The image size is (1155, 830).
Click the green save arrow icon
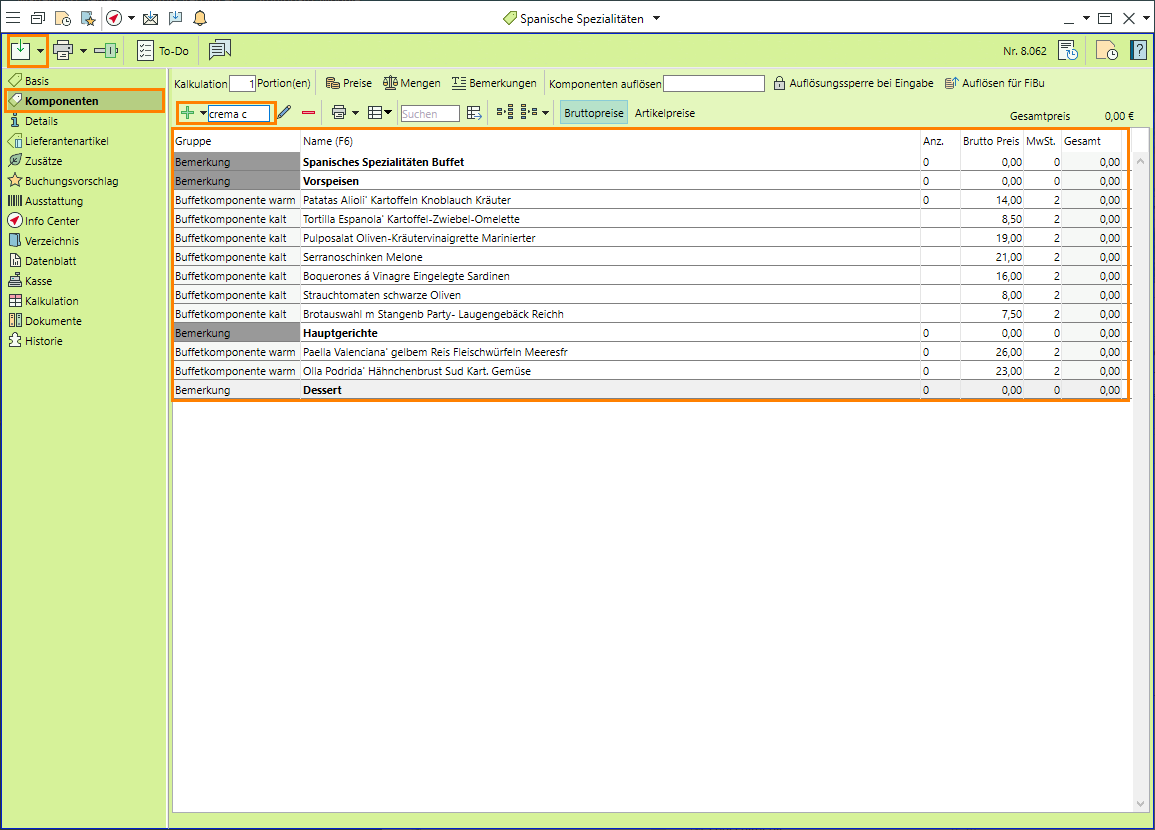point(21,50)
